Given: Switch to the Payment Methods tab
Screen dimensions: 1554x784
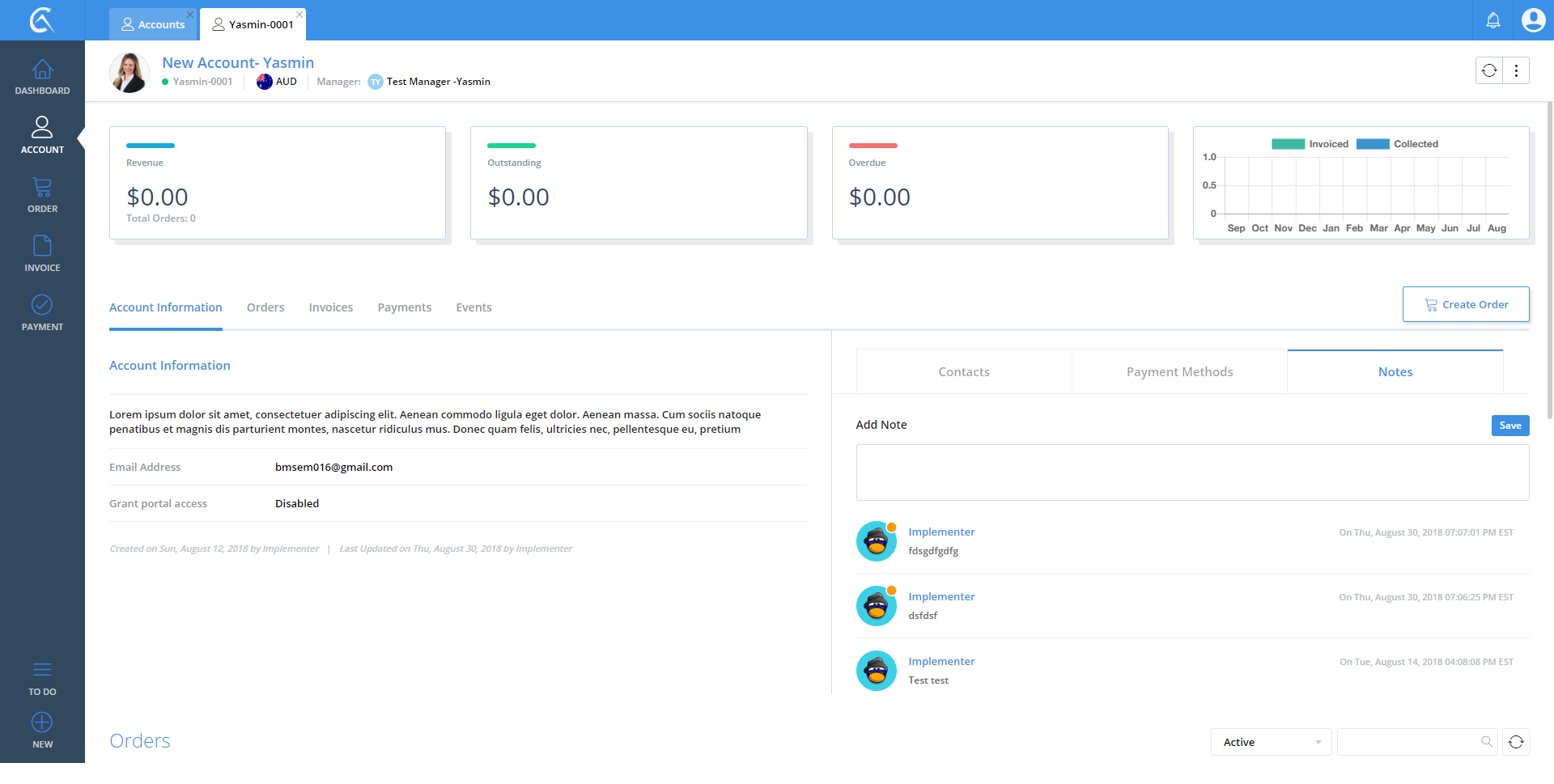Looking at the screenshot, I should coord(1179,372).
